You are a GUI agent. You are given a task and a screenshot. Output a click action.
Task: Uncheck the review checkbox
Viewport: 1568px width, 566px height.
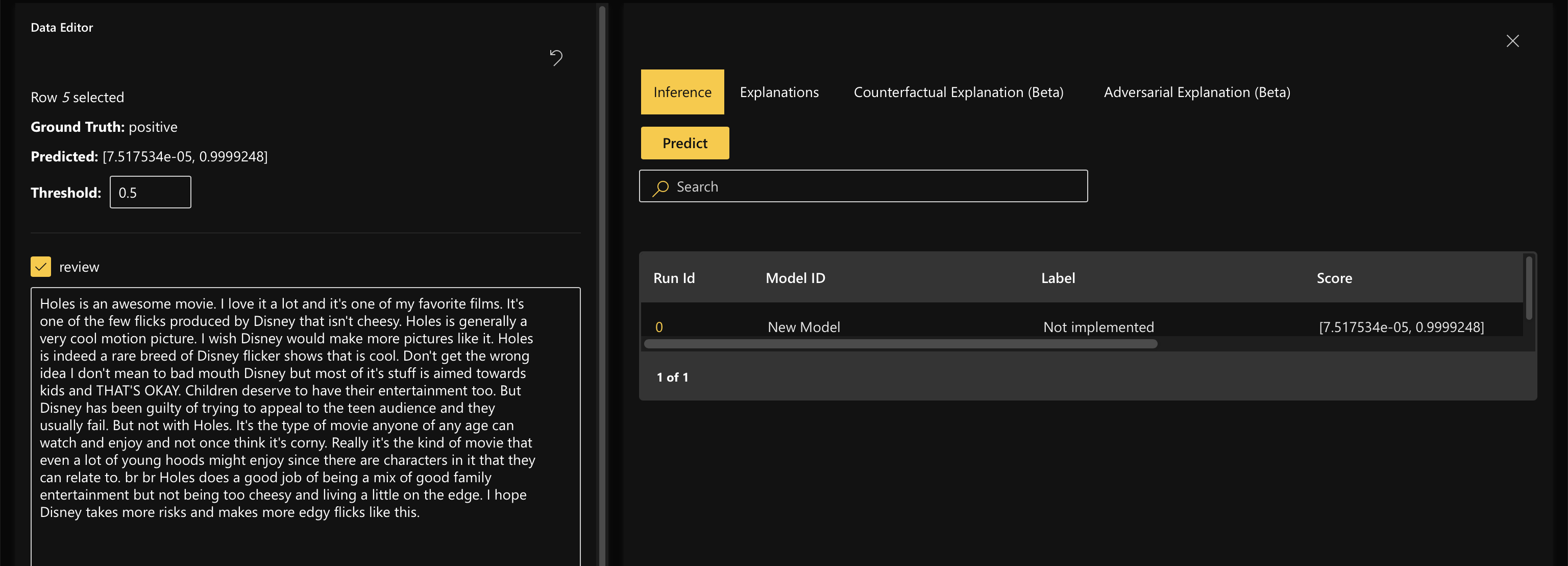[41, 267]
